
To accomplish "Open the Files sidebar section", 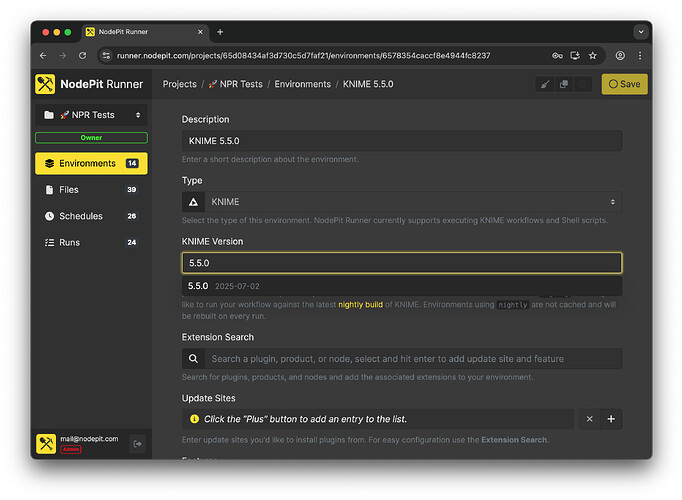I will click(91, 190).
